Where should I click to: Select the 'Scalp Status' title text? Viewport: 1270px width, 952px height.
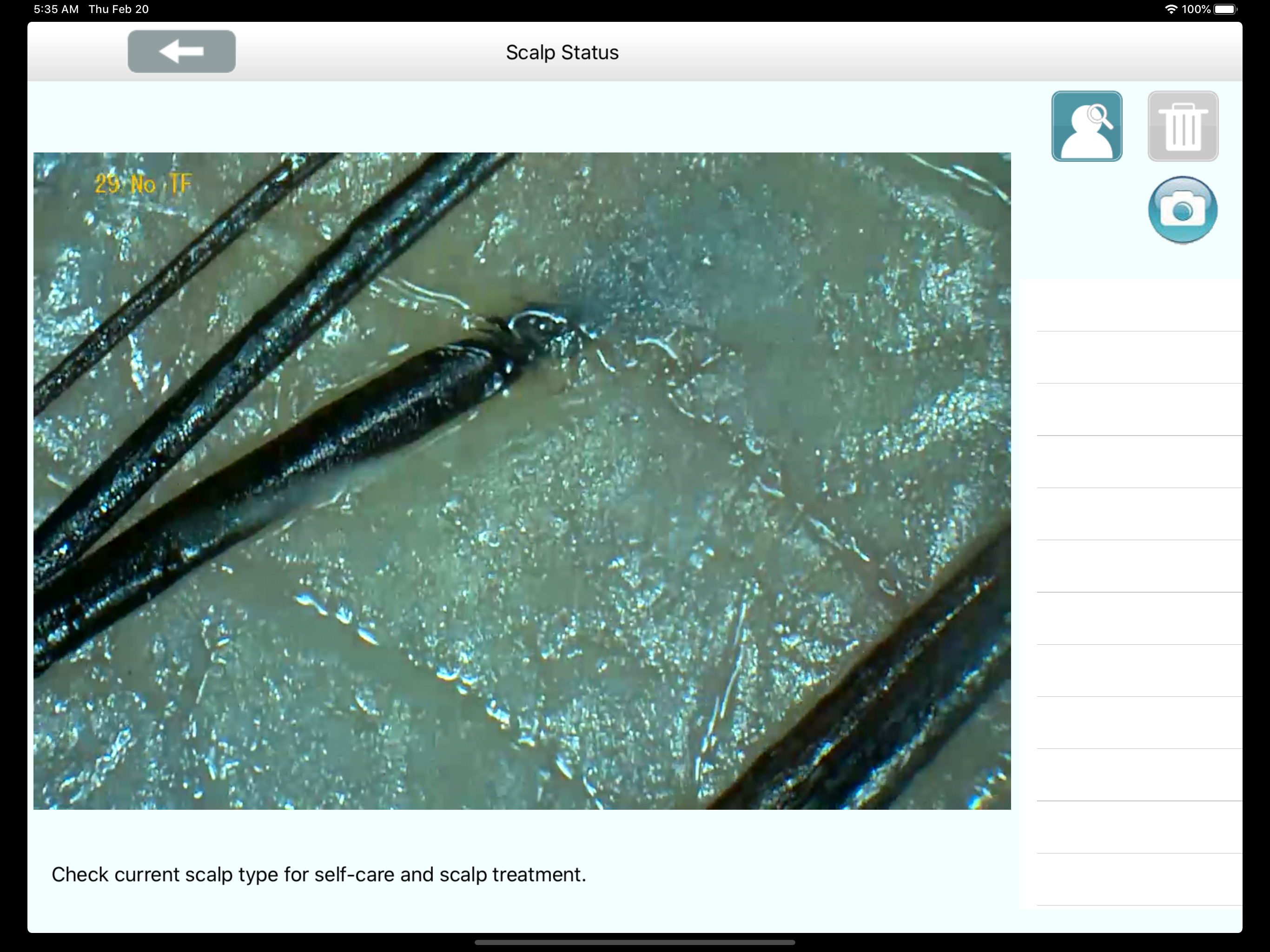click(x=562, y=52)
